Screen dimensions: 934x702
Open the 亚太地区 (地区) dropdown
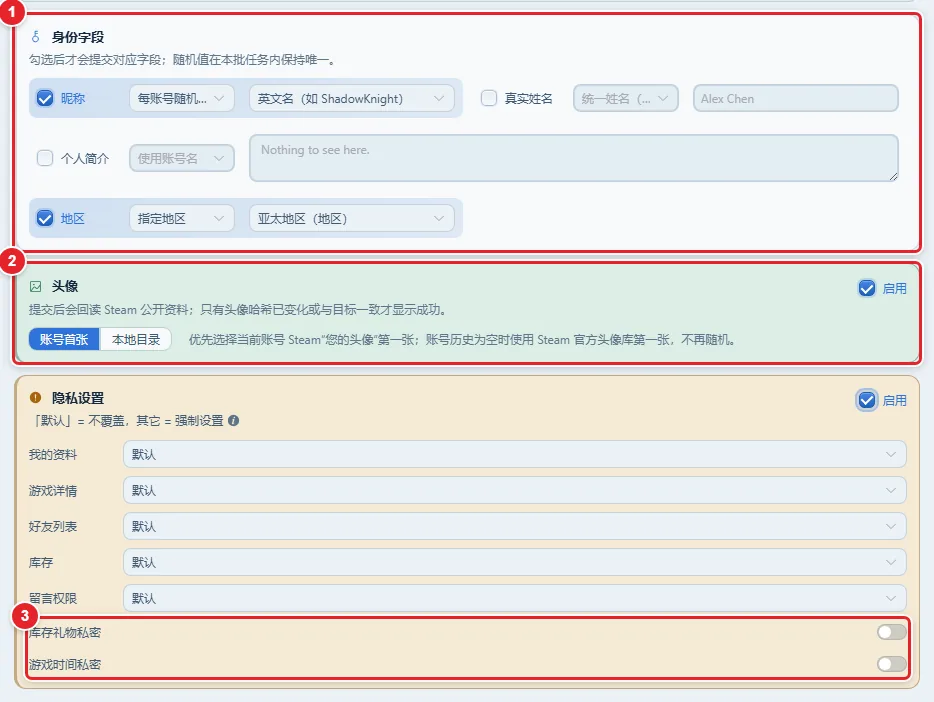[x=351, y=219]
